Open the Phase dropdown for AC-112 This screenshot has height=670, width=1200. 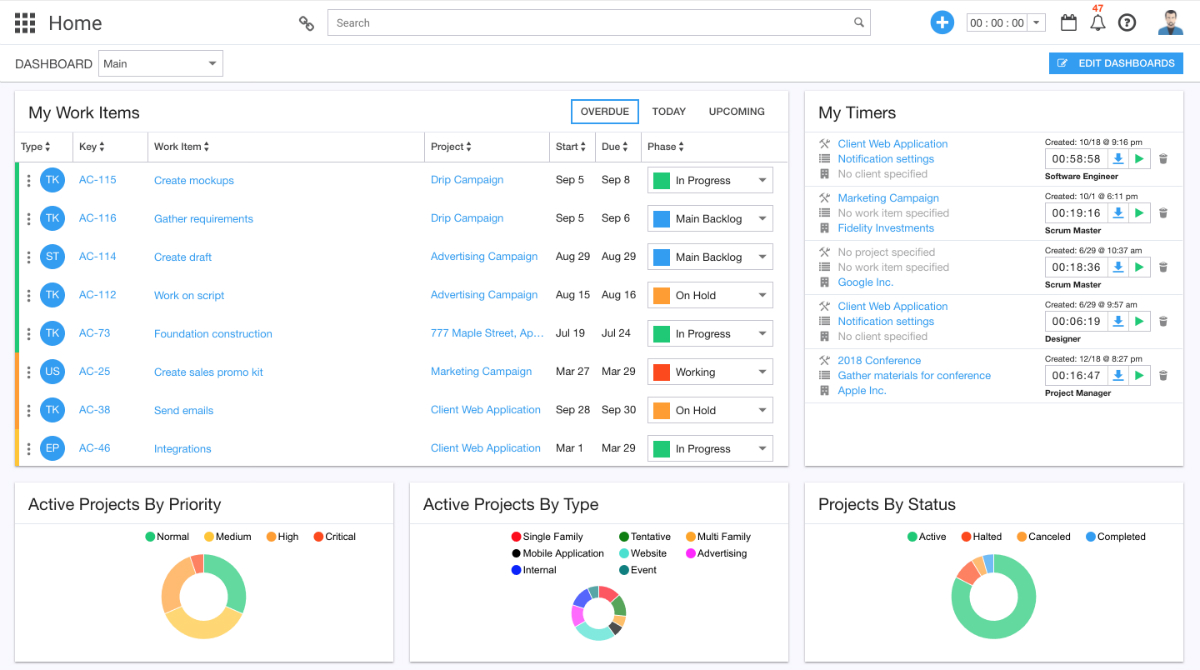[710, 295]
